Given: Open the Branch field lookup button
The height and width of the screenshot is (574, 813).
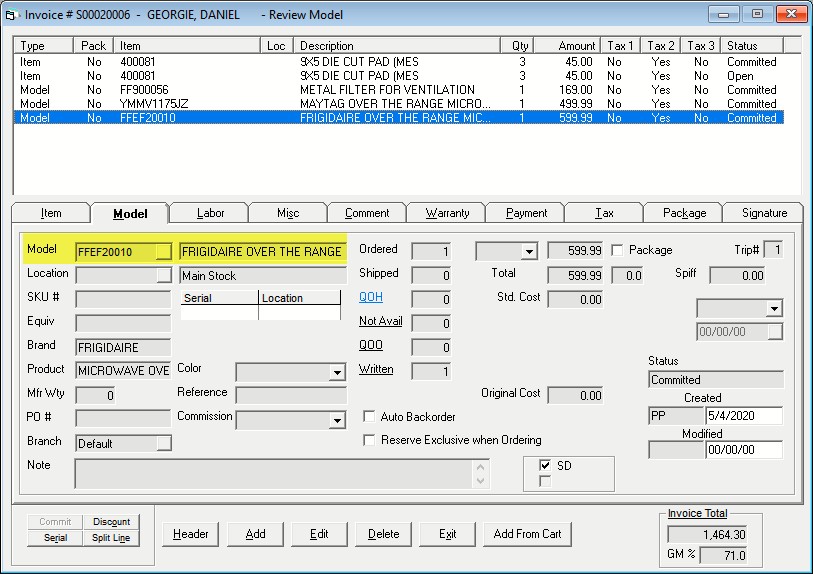Looking at the screenshot, I should (163, 443).
